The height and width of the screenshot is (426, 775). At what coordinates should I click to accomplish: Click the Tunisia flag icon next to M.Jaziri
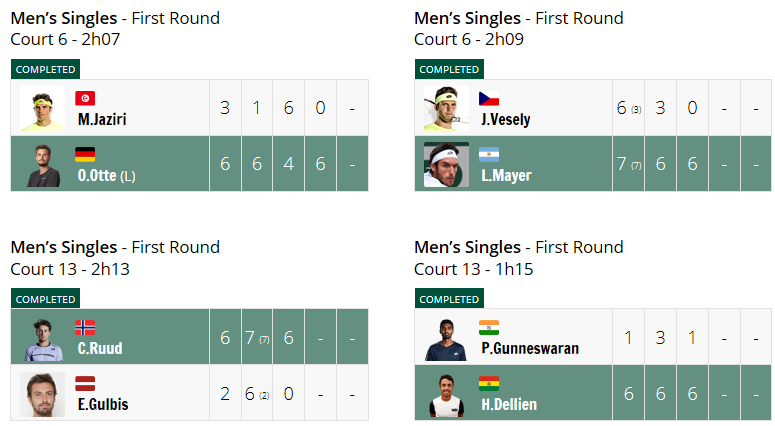click(85, 98)
